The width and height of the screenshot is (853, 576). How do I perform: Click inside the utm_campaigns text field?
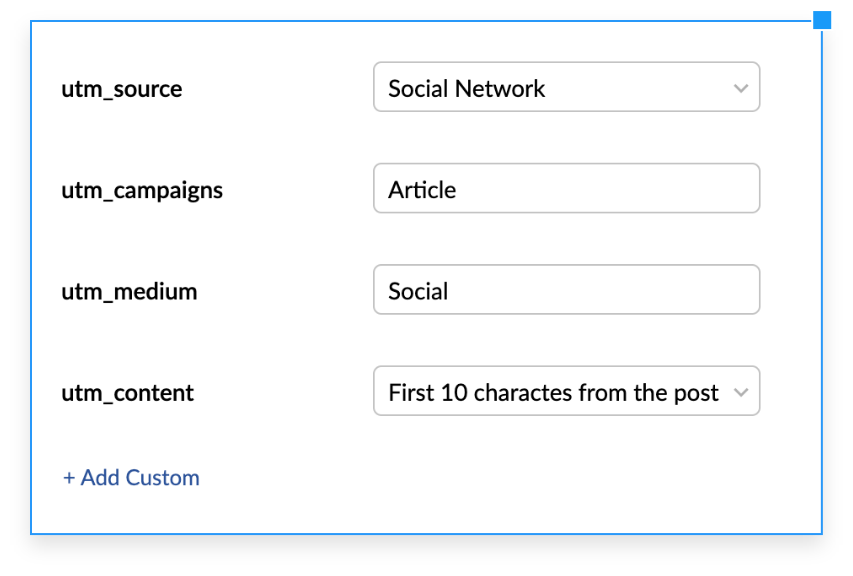click(x=566, y=188)
